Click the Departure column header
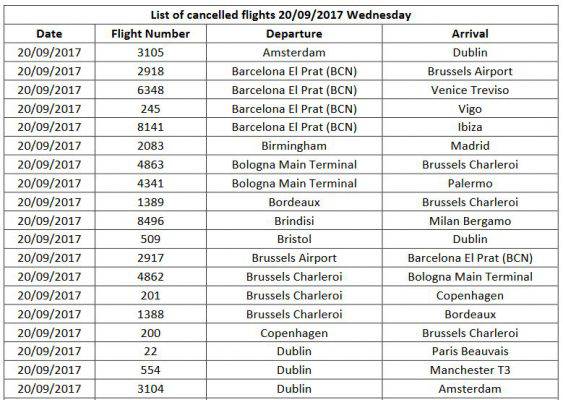The width and height of the screenshot is (563, 400). (294, 34)
